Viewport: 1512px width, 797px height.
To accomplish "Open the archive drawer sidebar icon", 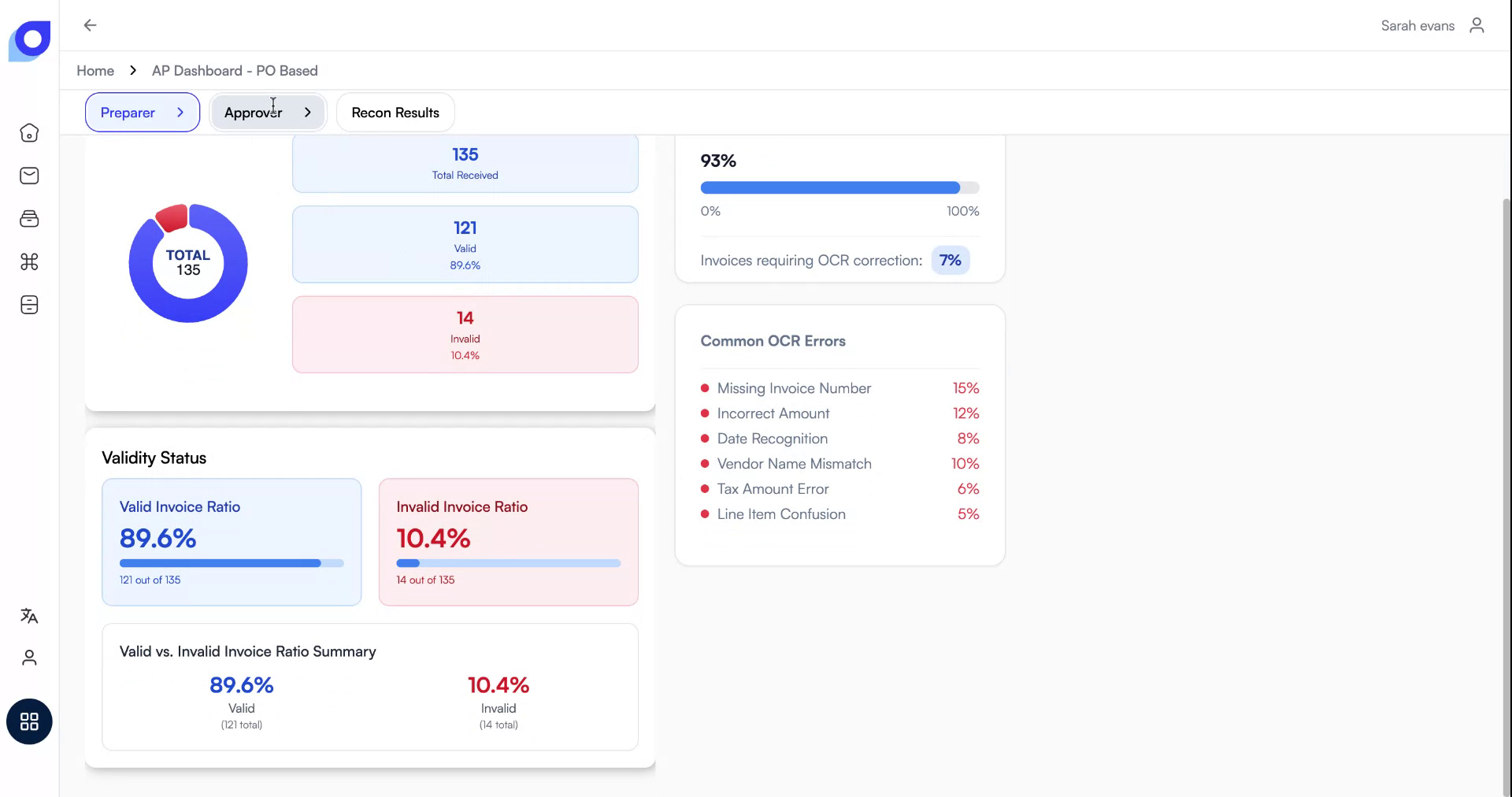I will (29, 305).
